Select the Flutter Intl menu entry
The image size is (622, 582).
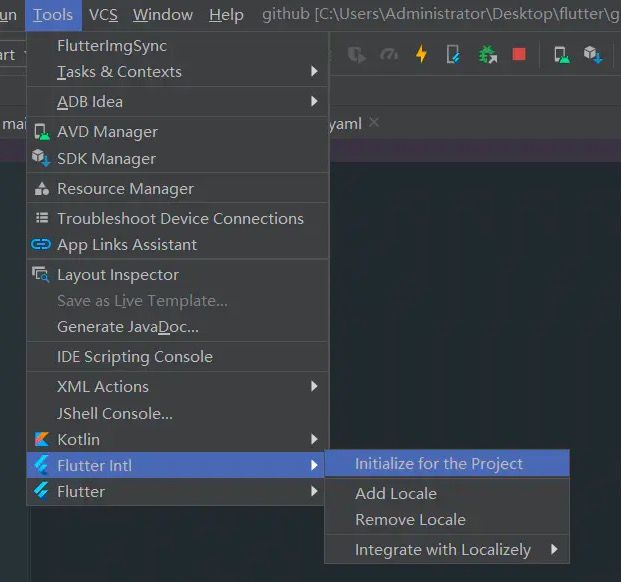point(177,465)
